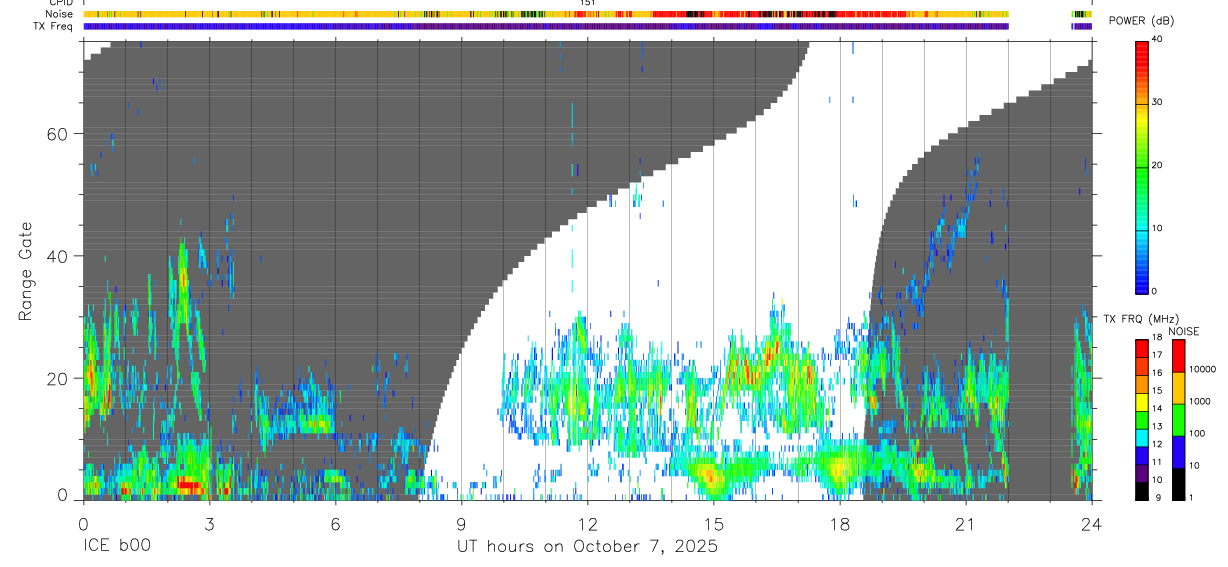Click the 60 range gate tick label

pyautogui.click(x=60, y=134)
